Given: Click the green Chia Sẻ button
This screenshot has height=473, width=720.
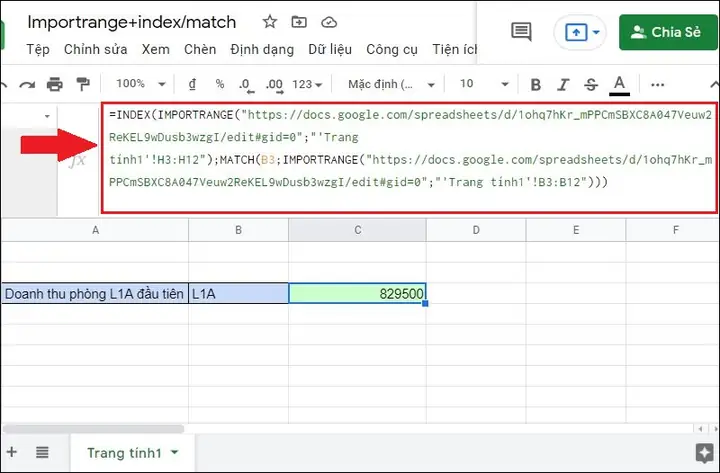Looking at the screenshot, I should pos(666,32).
